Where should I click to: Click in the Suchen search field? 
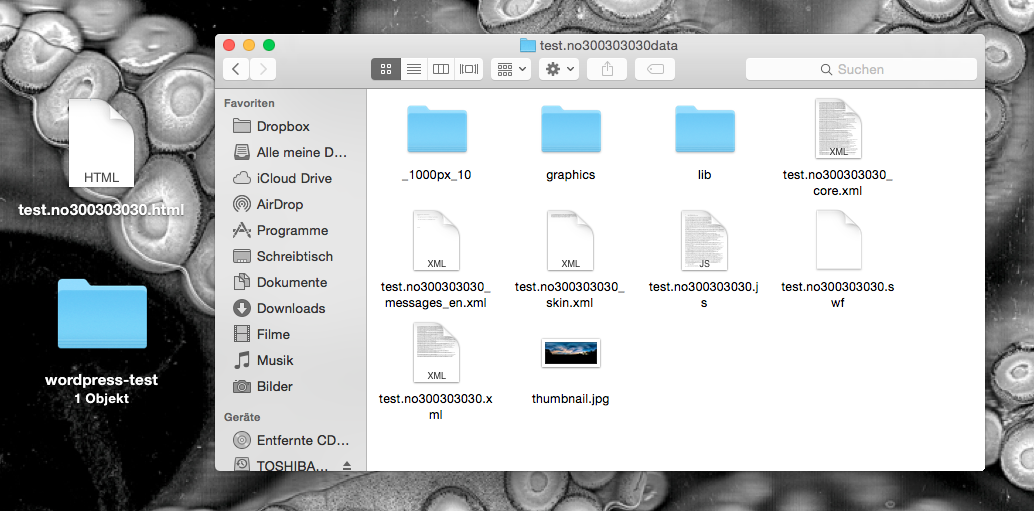[861, 69]
